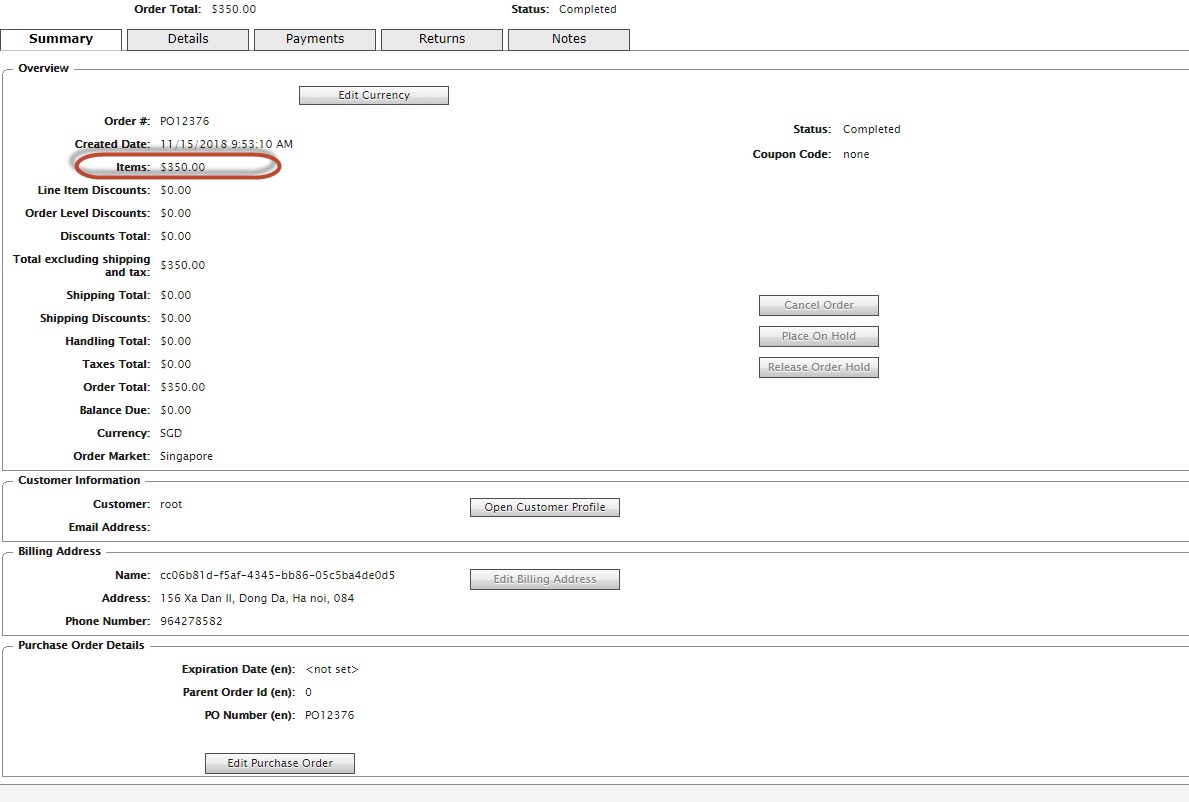Select the billing name GUID text
Screen dimensions: 1189x802
pyautogui.click(x=277, y=575)
